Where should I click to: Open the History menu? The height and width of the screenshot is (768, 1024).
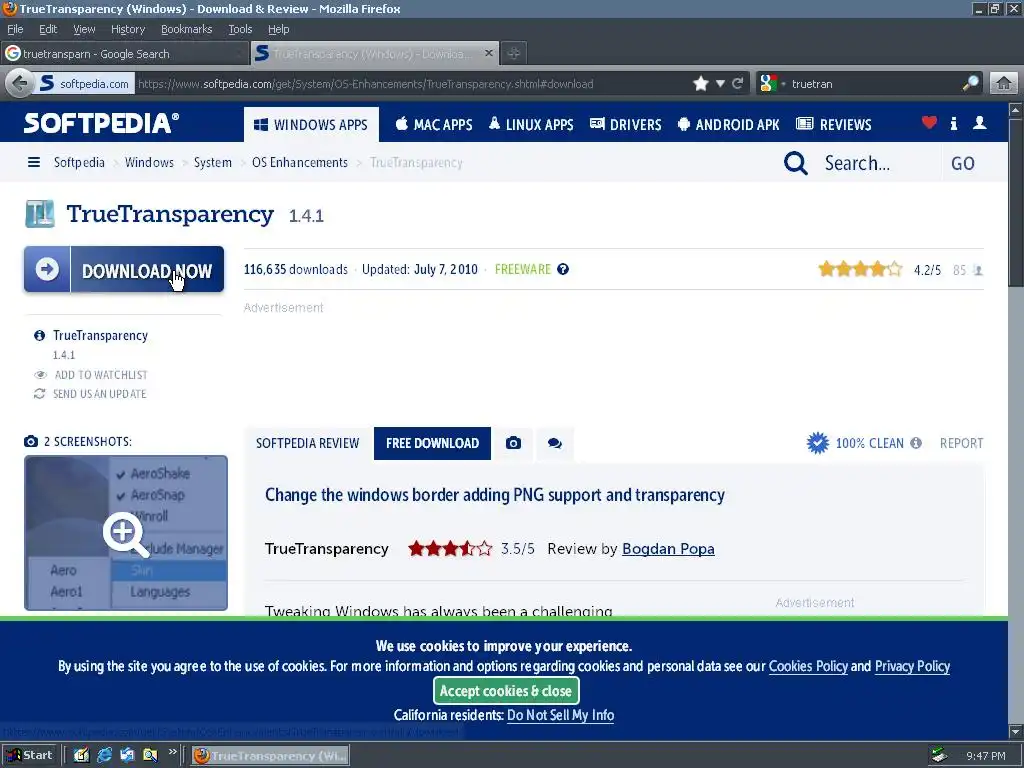click(128, 29)
